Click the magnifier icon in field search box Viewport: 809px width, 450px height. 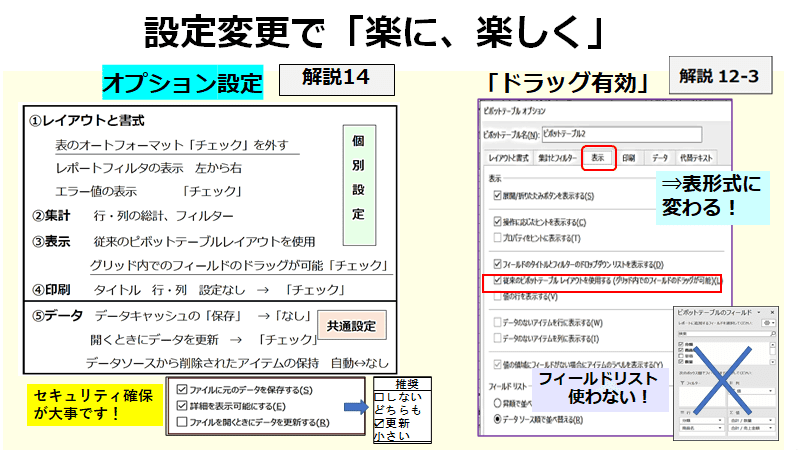(773, 333)
